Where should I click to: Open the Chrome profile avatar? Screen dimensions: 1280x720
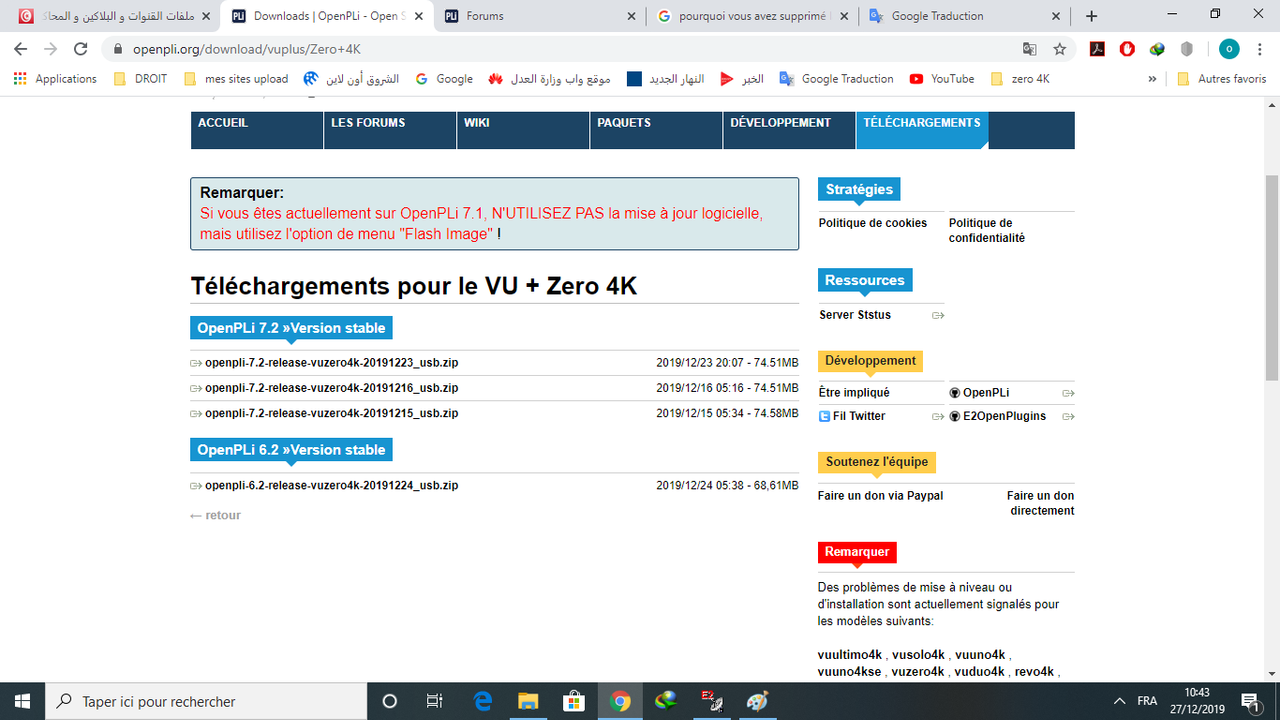coord(1229,49)
